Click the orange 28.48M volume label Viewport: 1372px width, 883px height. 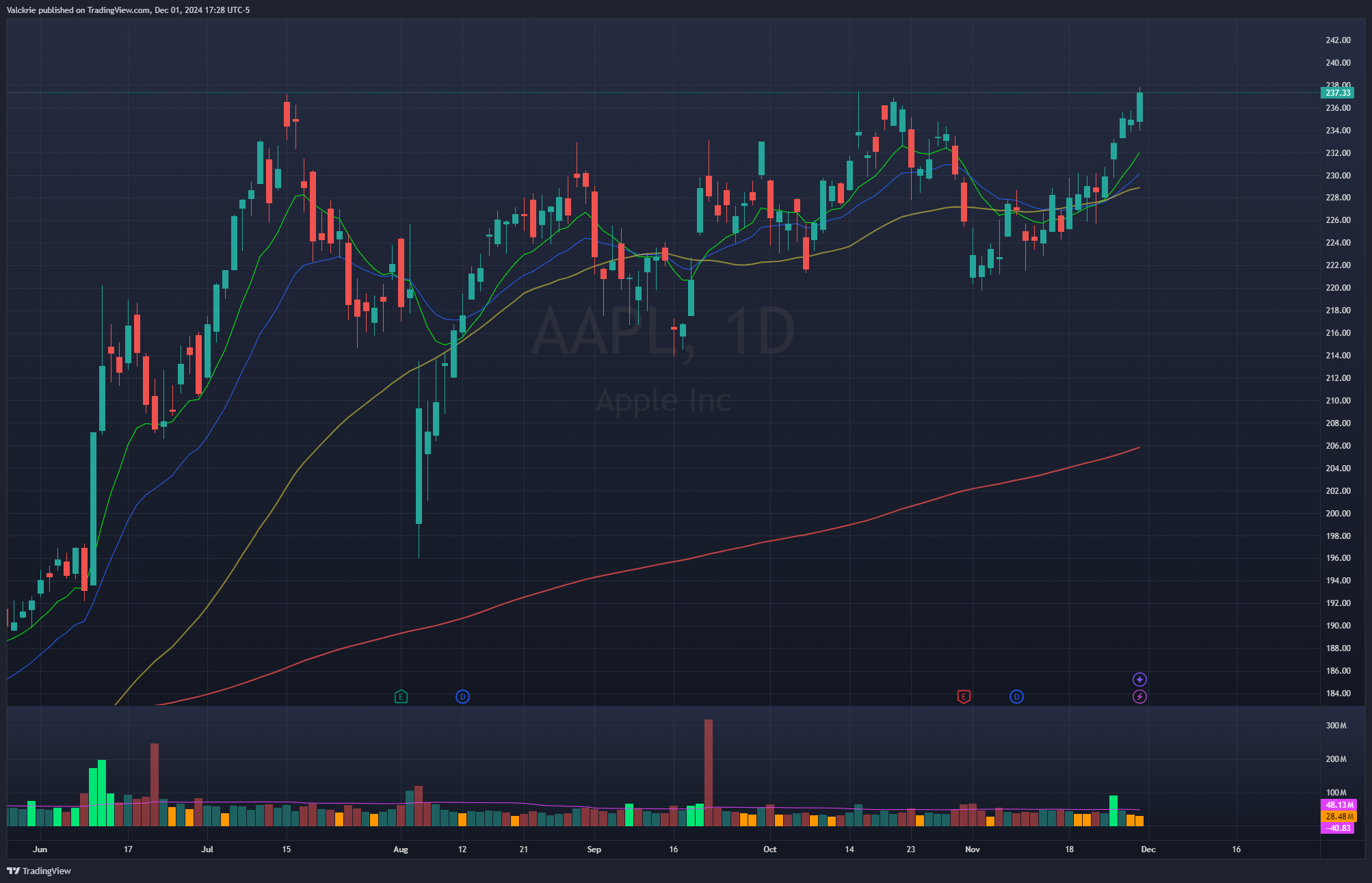pos(1337,817)
